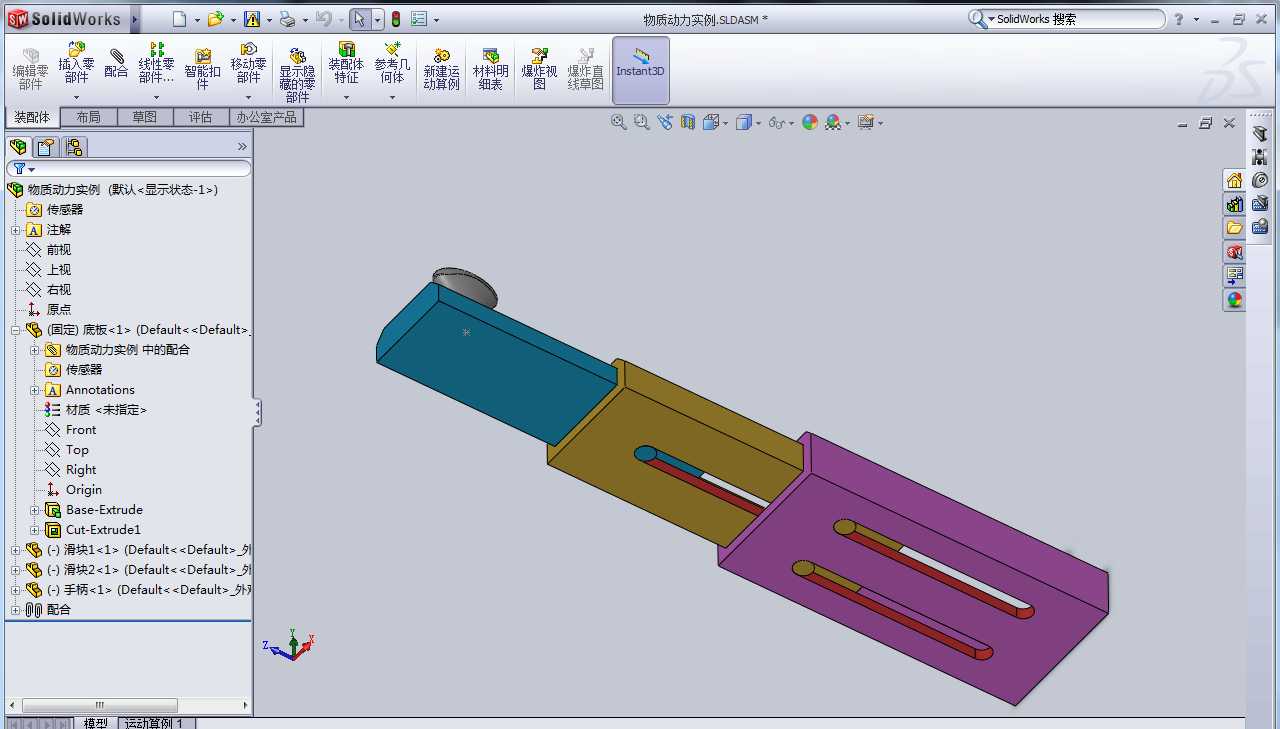1280x729 pixels.
Task: Expand the 滑块1<1> component node
Action: coord(15,550)
